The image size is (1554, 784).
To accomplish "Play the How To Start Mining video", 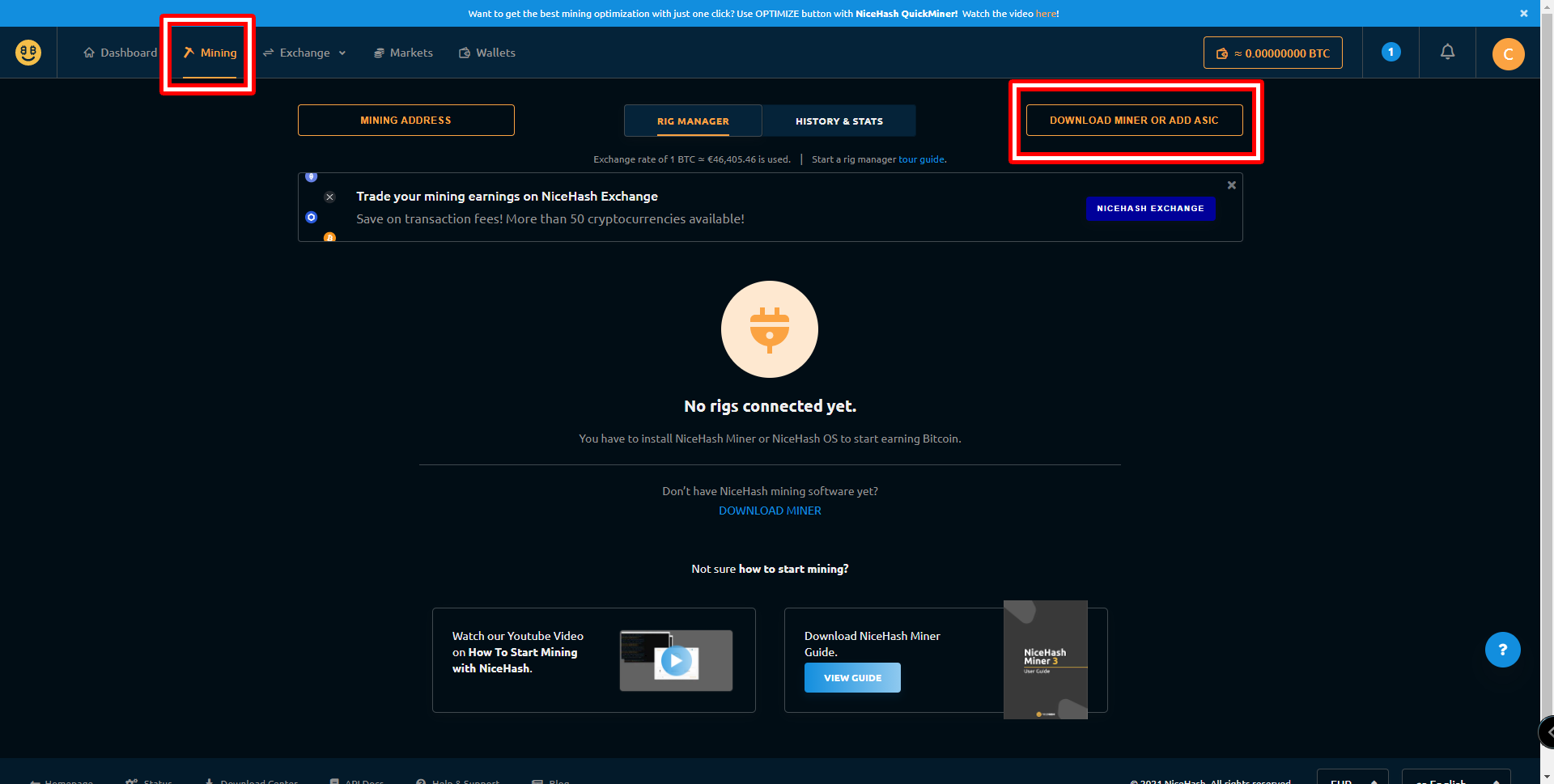I will (x=676, y=660).
